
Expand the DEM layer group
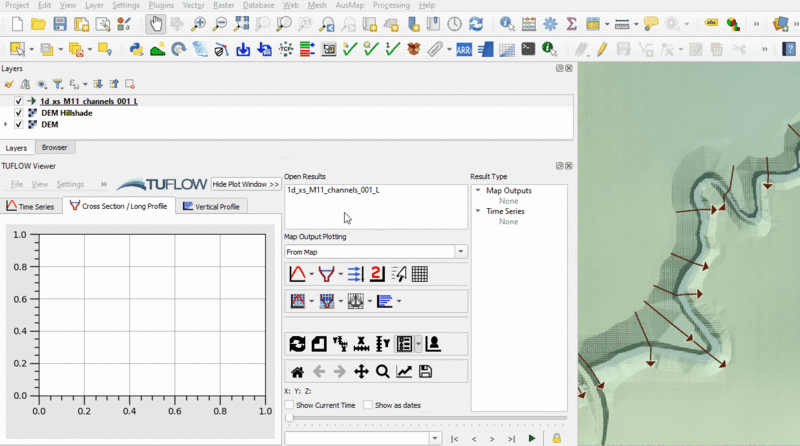click(x=6, y=125)
